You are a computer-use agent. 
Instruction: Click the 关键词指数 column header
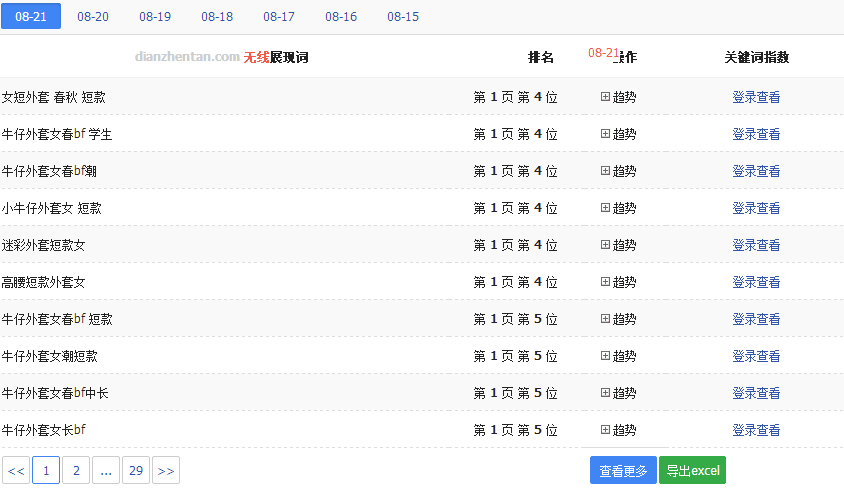tap(757, 57)
